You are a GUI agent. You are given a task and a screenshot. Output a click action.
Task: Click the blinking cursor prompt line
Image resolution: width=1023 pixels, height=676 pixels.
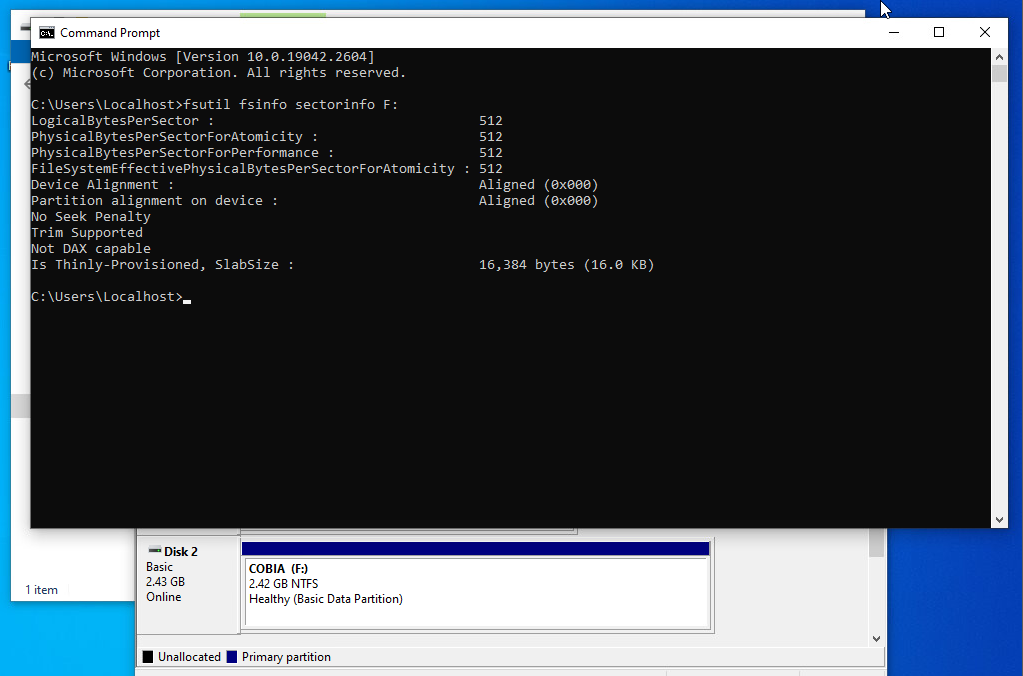click(111, 297)
